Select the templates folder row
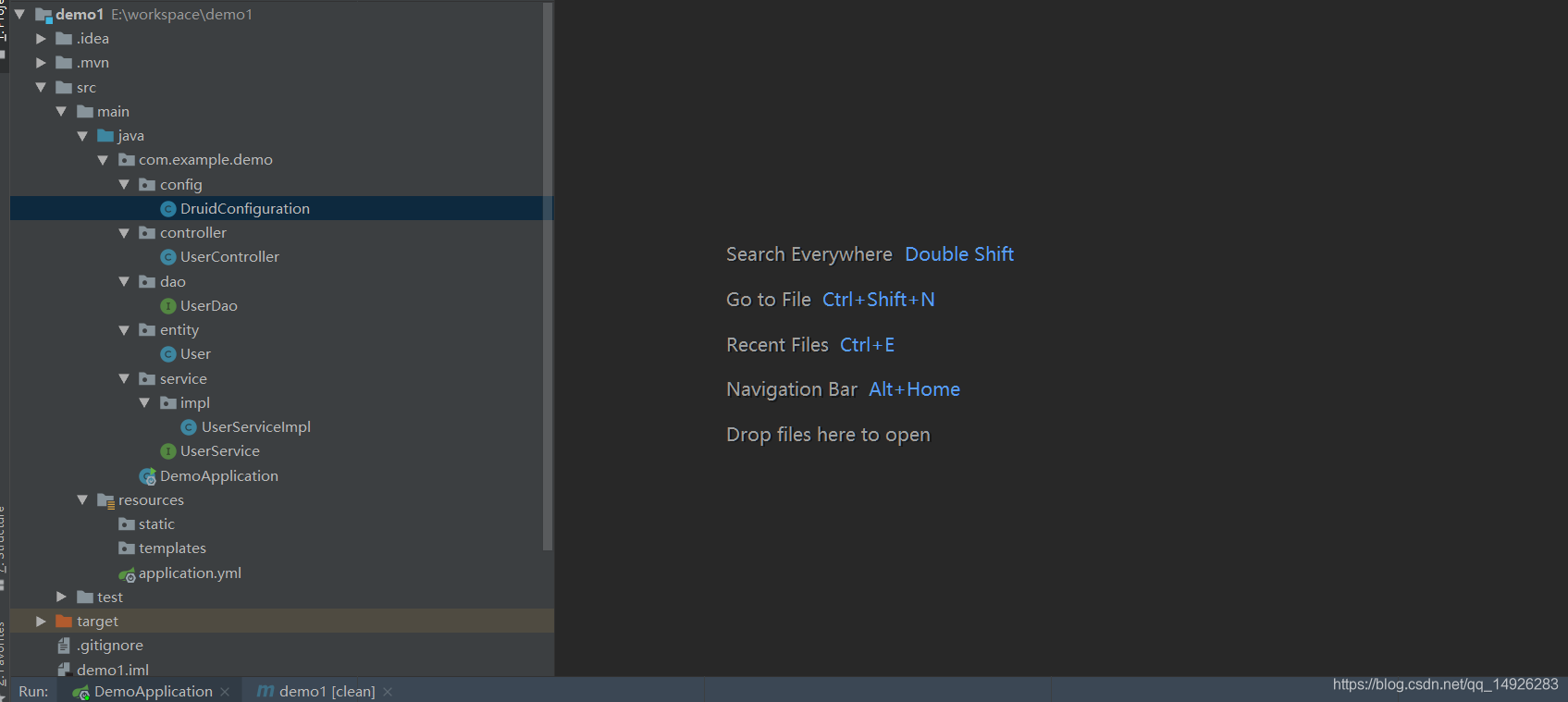Image resolution: width=1568 pixels, height=702 pixels. 281,548
